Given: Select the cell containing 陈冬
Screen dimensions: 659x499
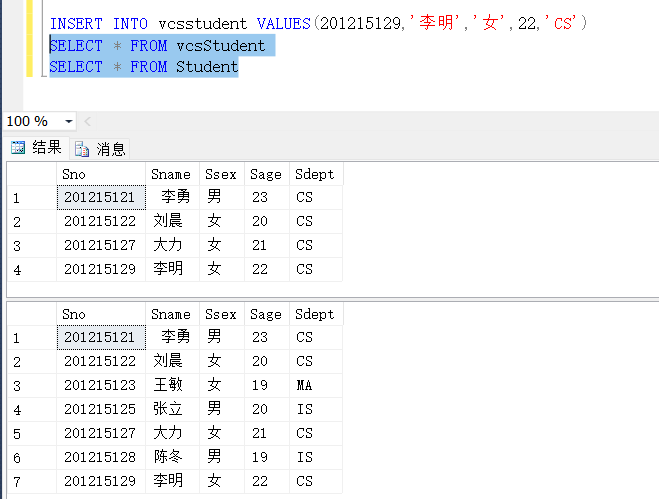Looking at the screenshot, I should pos(167,457).
